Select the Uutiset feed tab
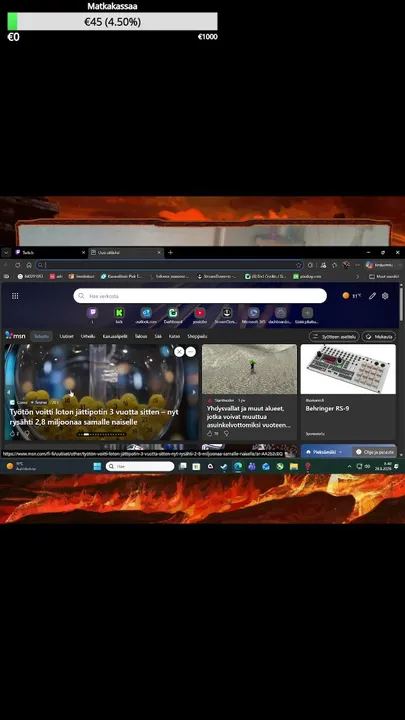The width and height of the screenshot is (405, 720). 66,337
